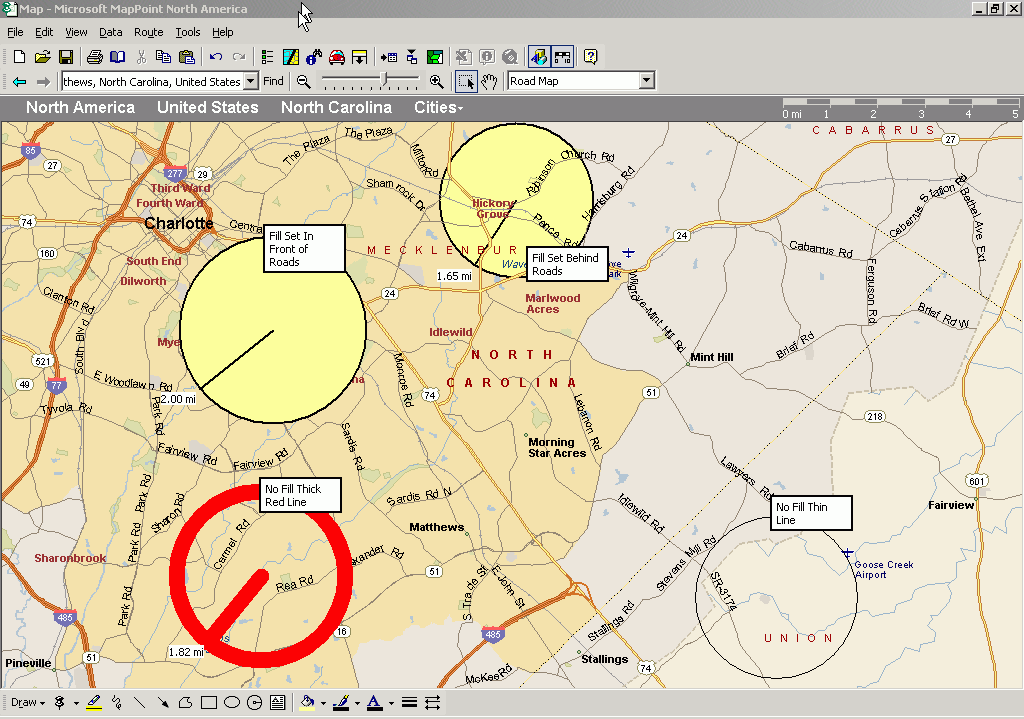Select the Arrow drawing tool
The image size is (1024, 719).
[x=163, y=702]
